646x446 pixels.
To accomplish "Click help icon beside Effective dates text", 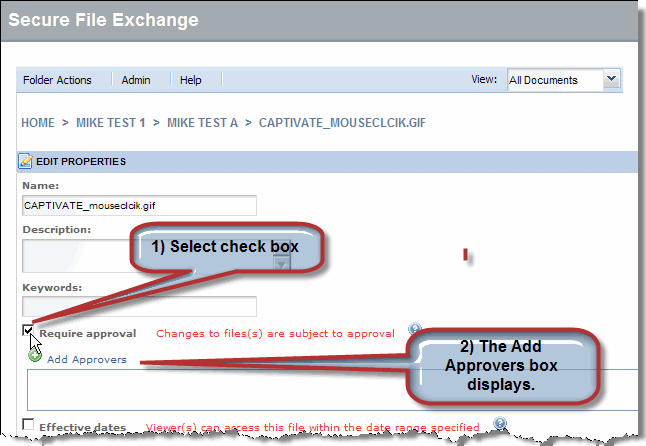I will tap(497, 423).
